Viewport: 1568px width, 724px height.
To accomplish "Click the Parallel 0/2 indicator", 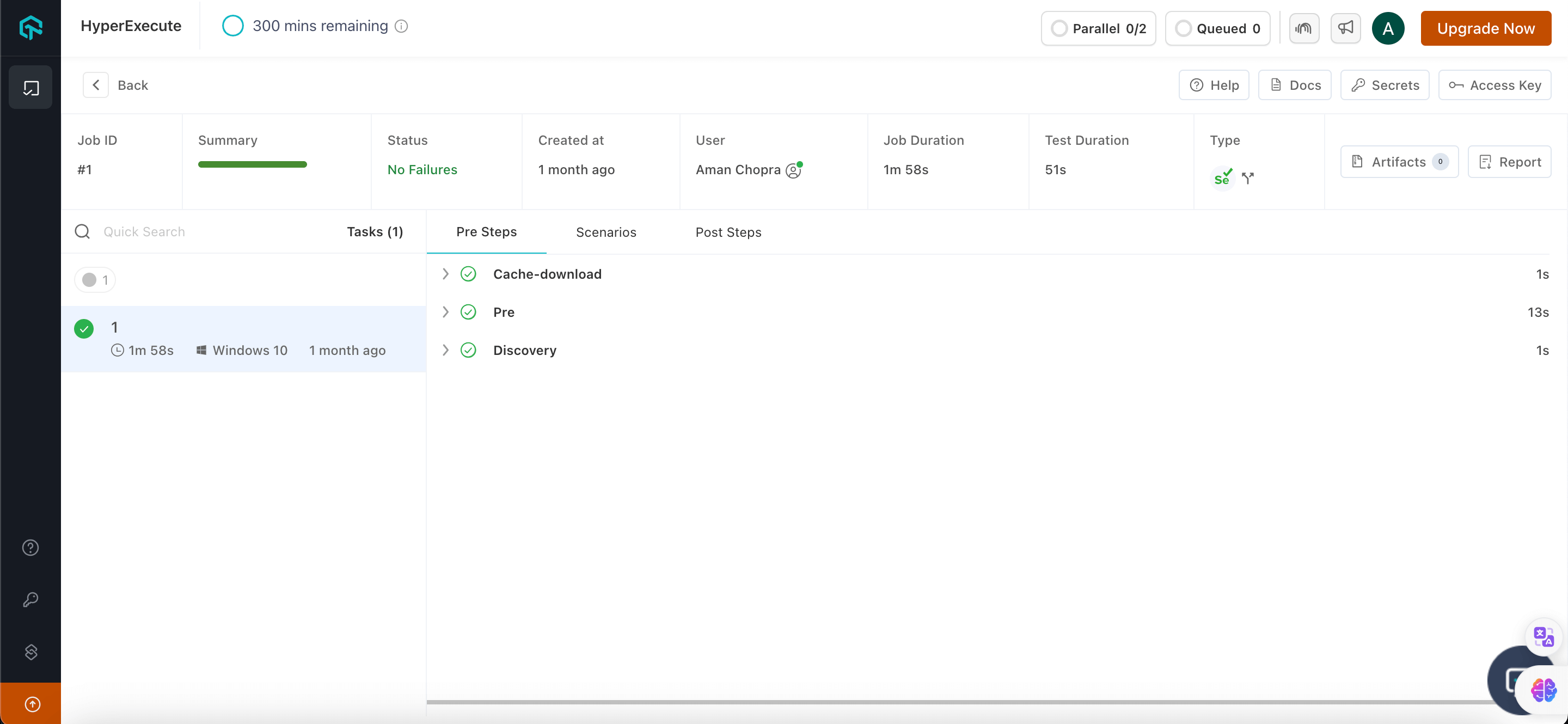I will coord(1098,28).
